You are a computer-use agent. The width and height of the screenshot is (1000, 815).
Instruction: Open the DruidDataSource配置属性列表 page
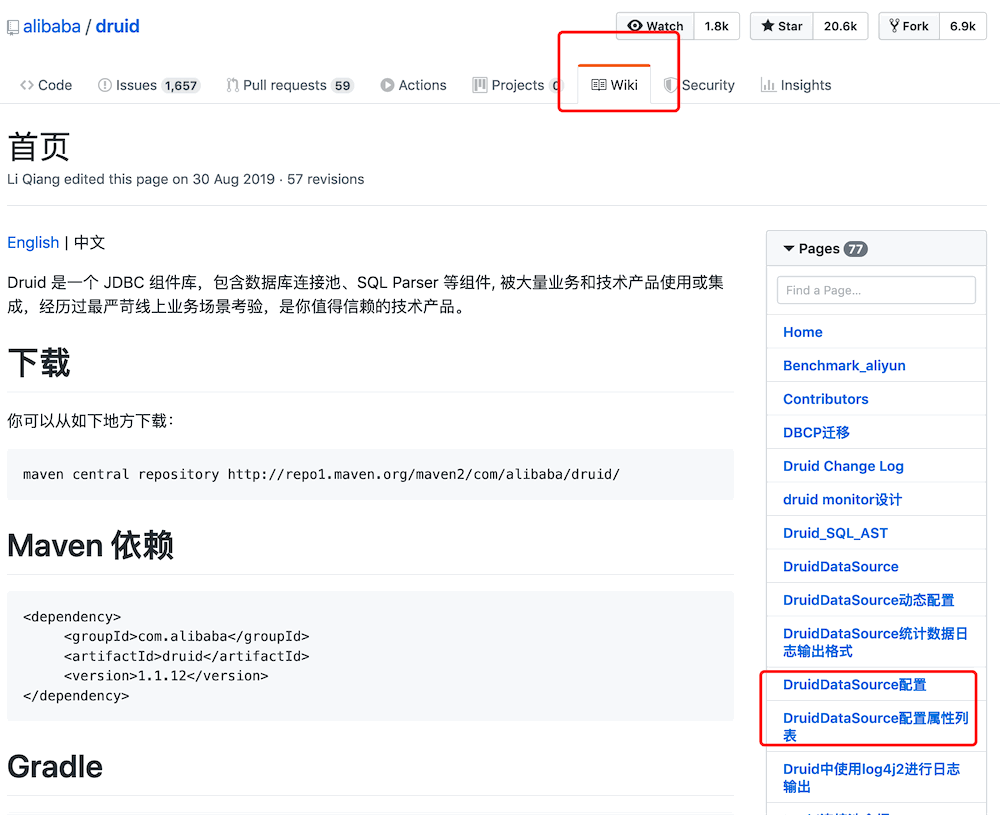click(876, 727)
